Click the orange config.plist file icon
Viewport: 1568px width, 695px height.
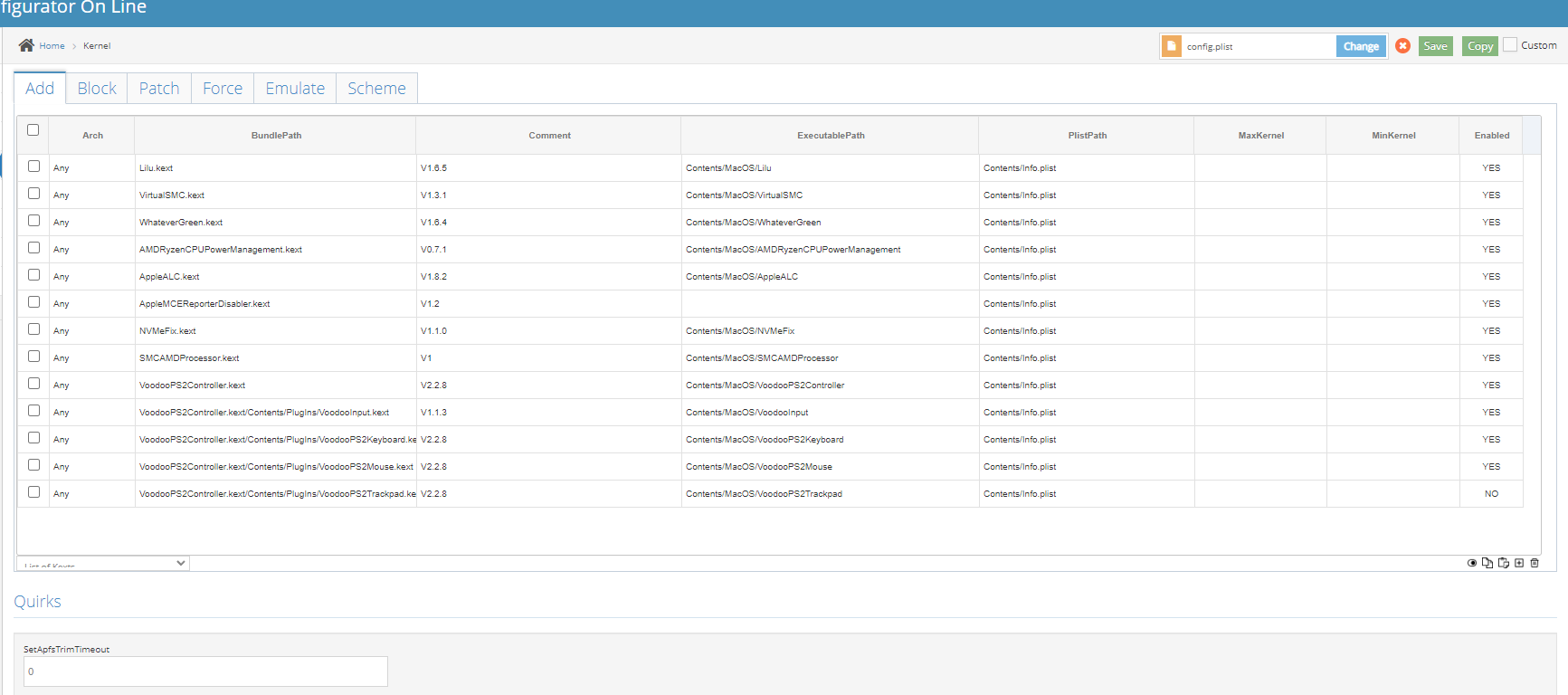(x=1172, y=46)
